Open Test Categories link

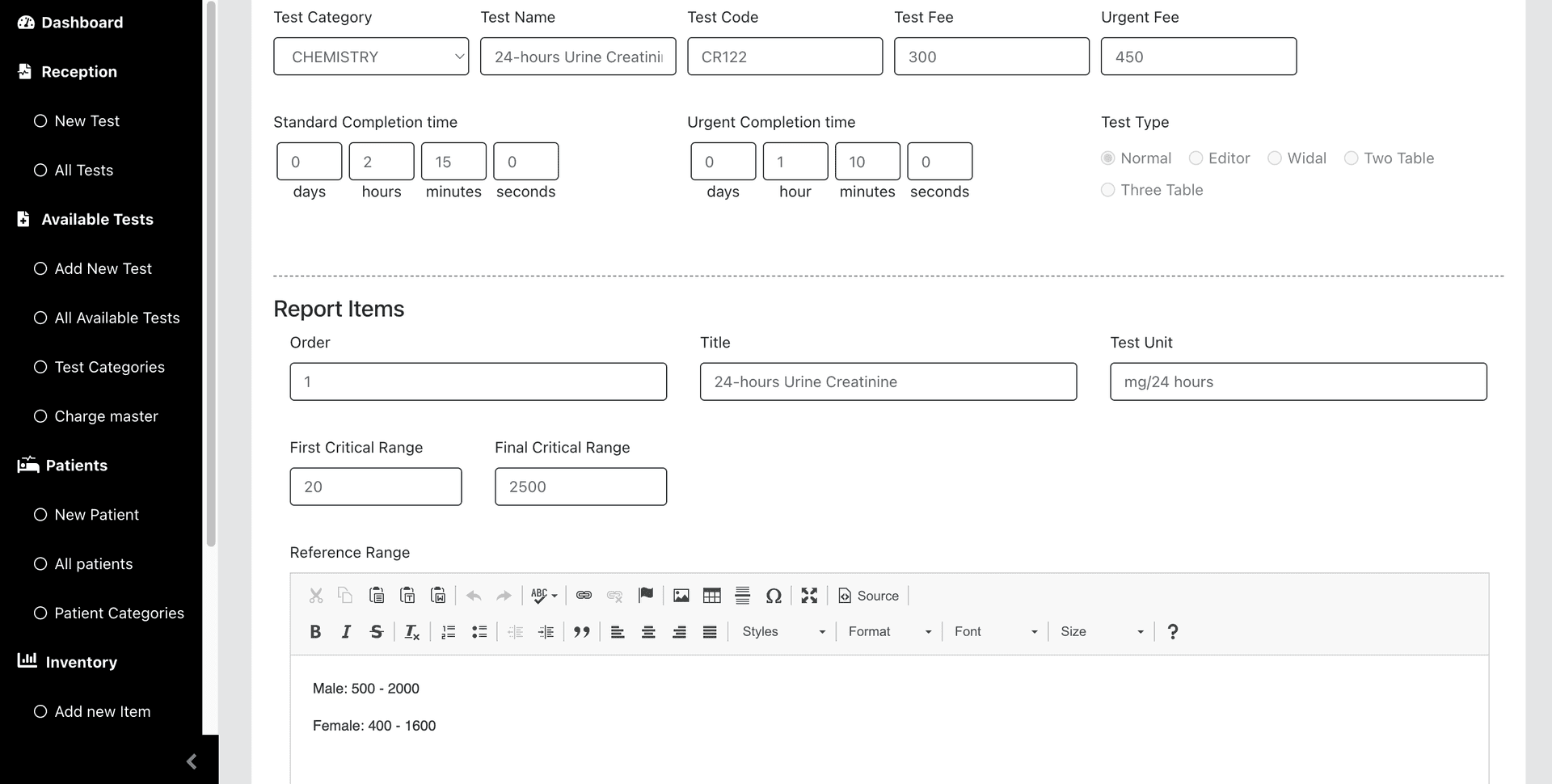(99, 368)
